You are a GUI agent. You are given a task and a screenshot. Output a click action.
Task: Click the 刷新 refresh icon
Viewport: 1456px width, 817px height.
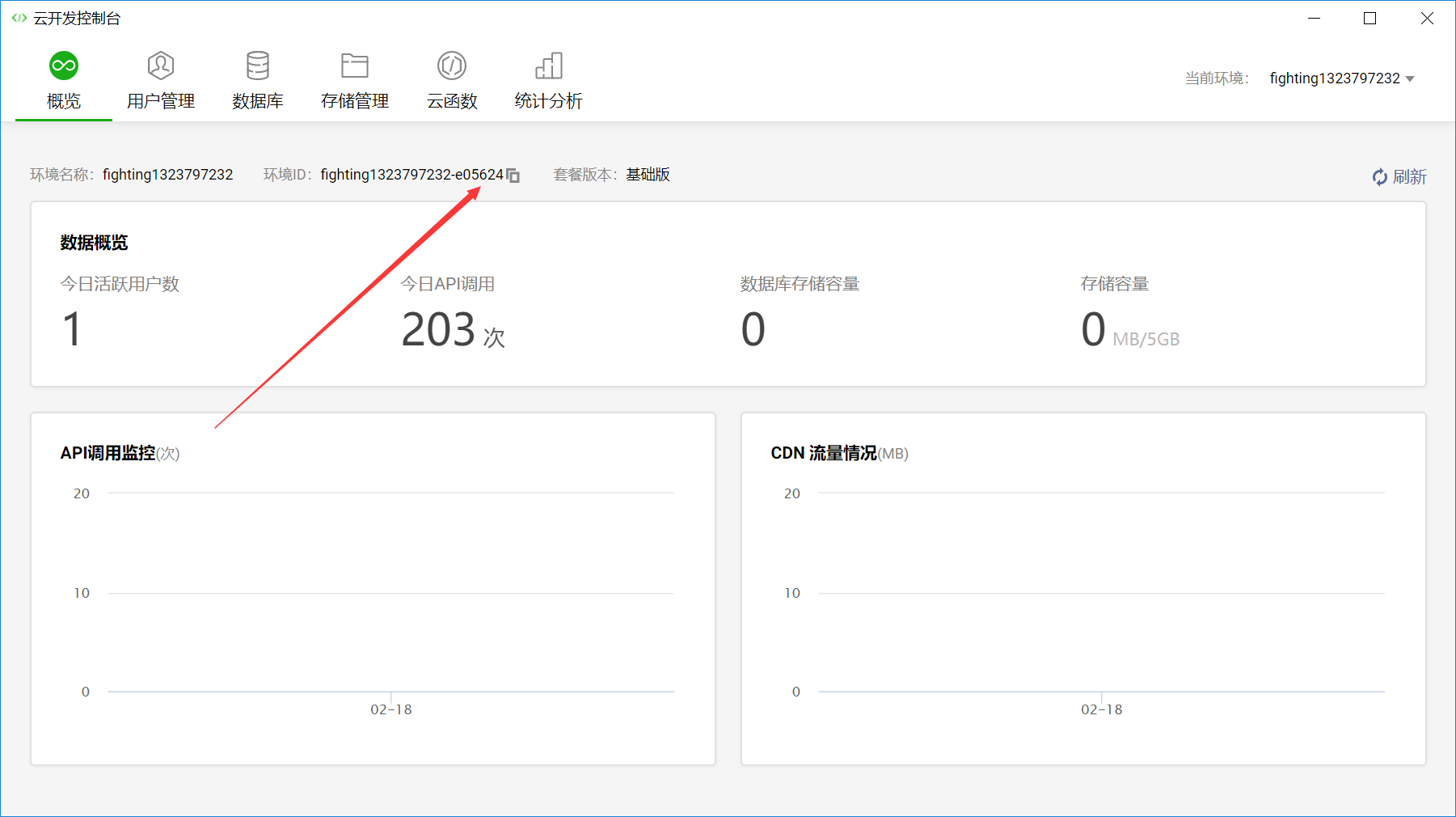pos(1379,177)
